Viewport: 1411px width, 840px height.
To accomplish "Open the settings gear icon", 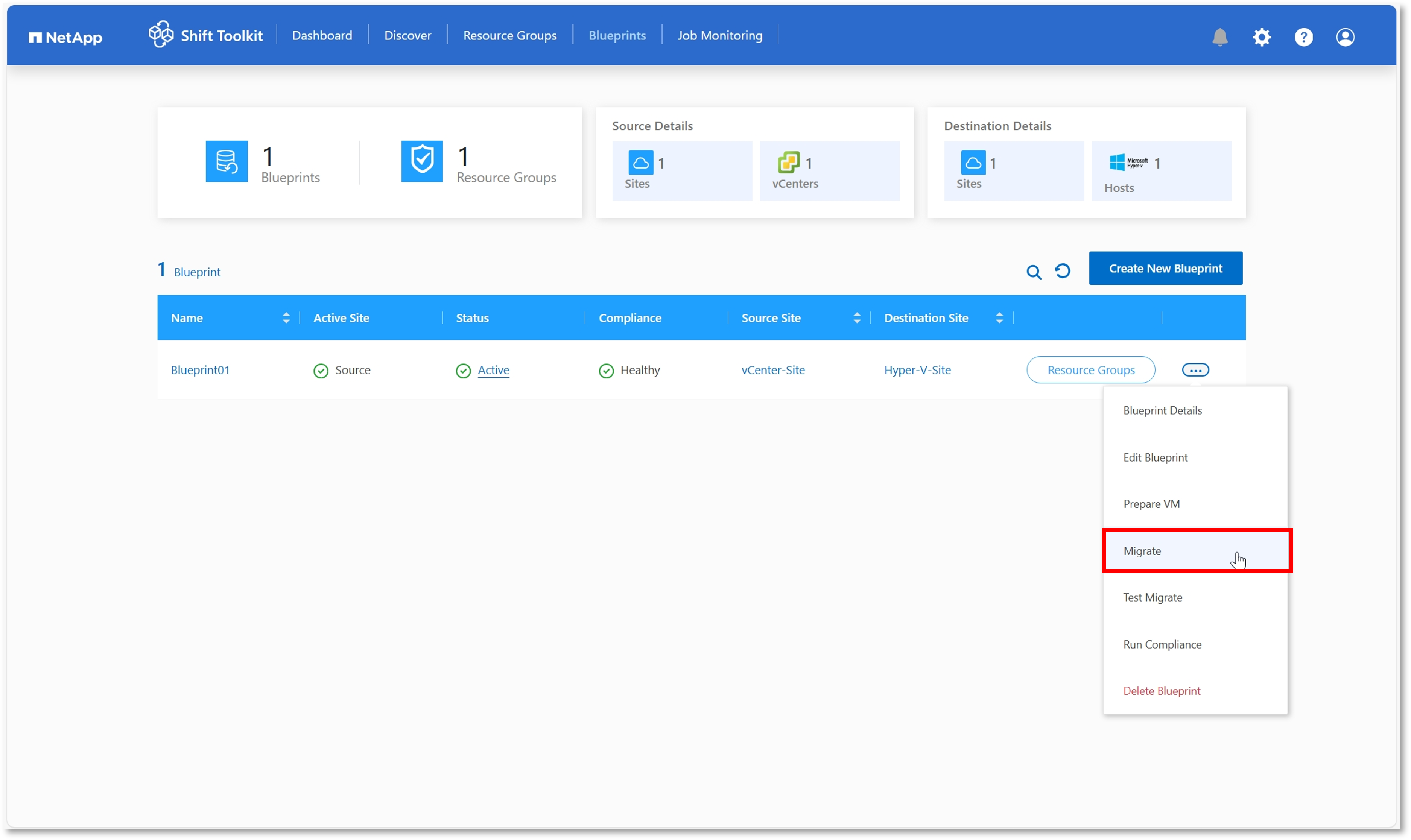I will [1261, 37].
